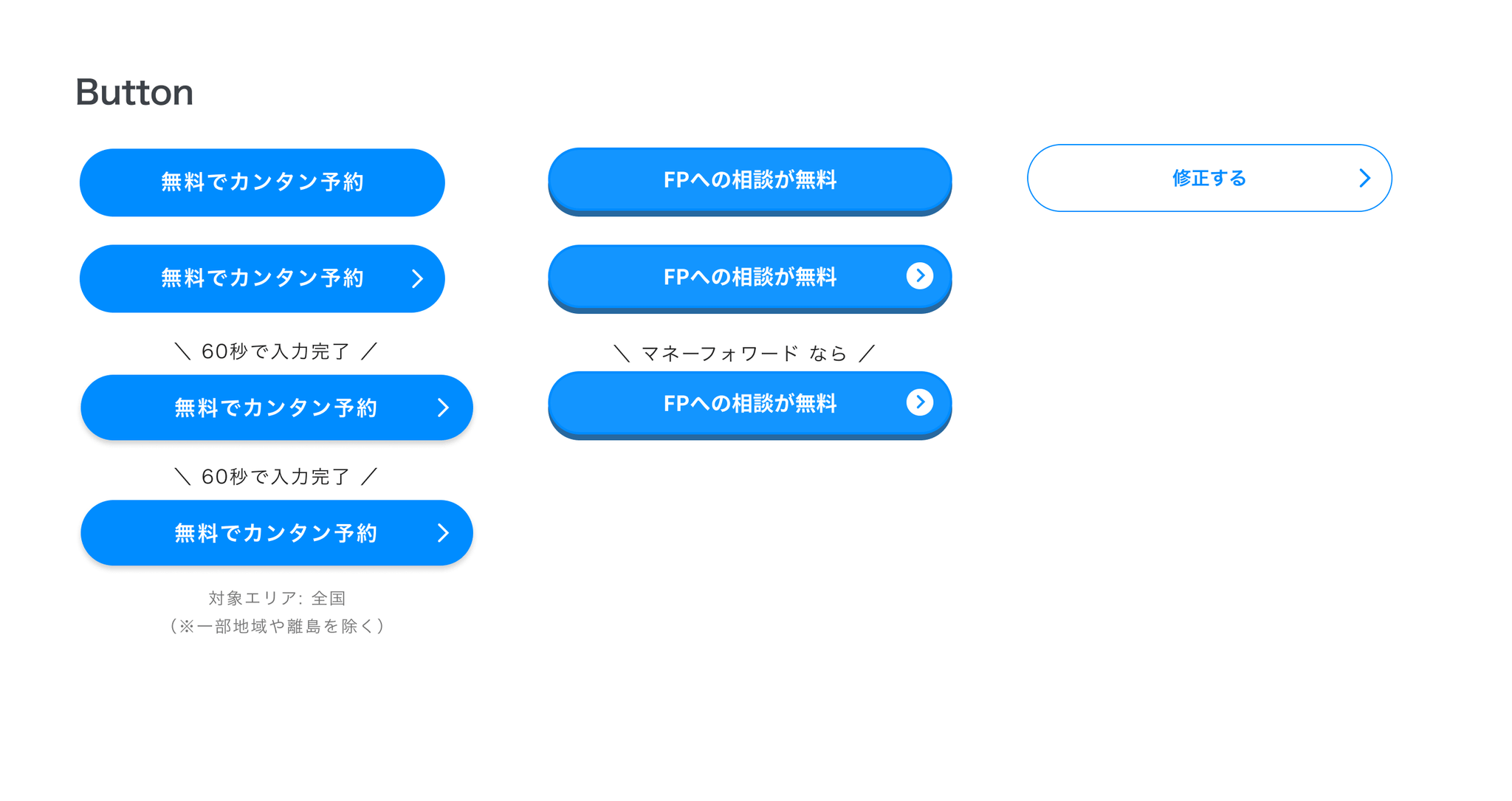The width and height of the screenshot is (1512, 801).
Task: Click the chevron on the button above 対象エリア text
Action: point(443,533)
